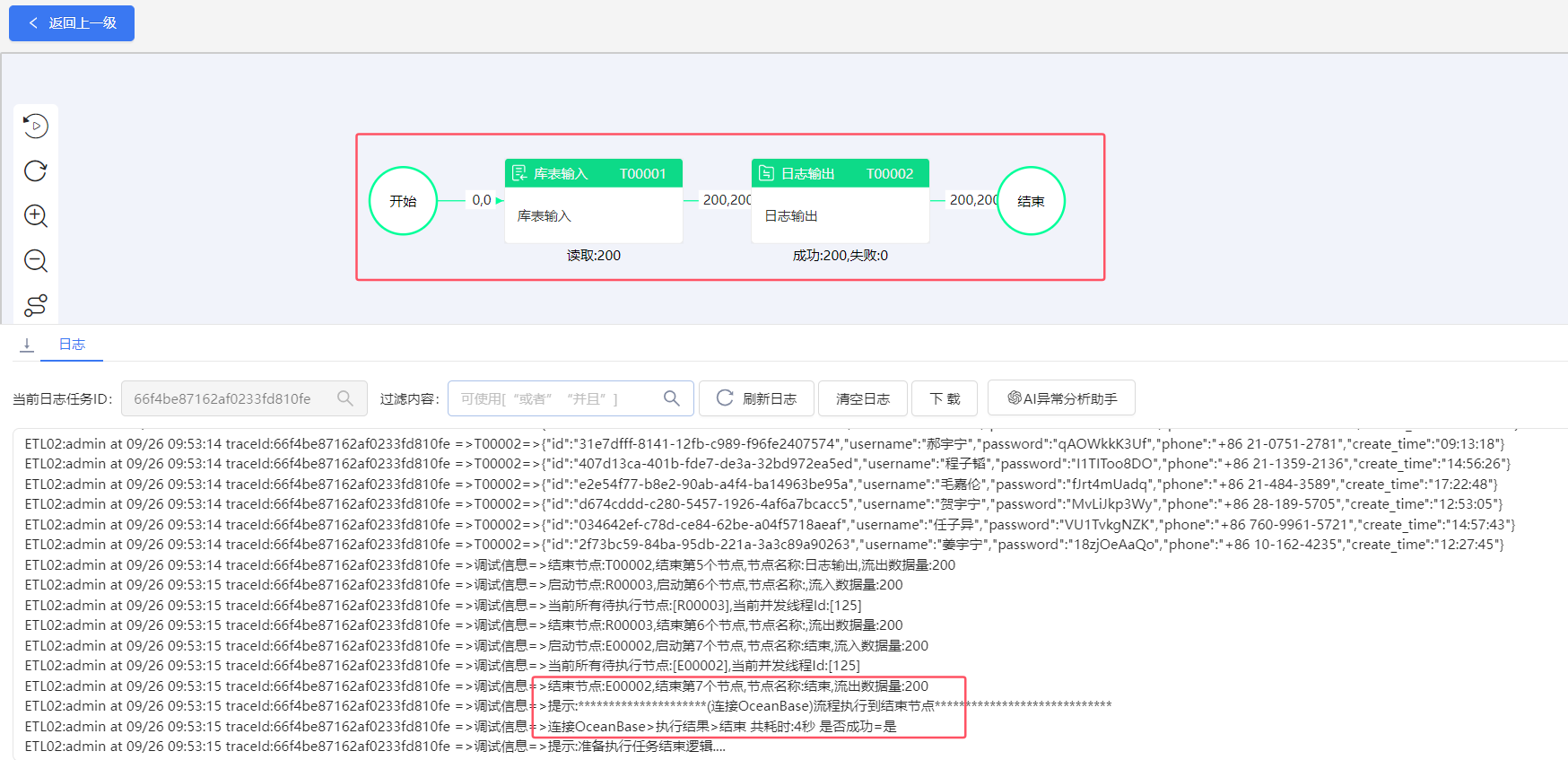This screenshot has height=760, width=1568.
Task: Click the flow path layout icon
Action: [x=36, y=305]
